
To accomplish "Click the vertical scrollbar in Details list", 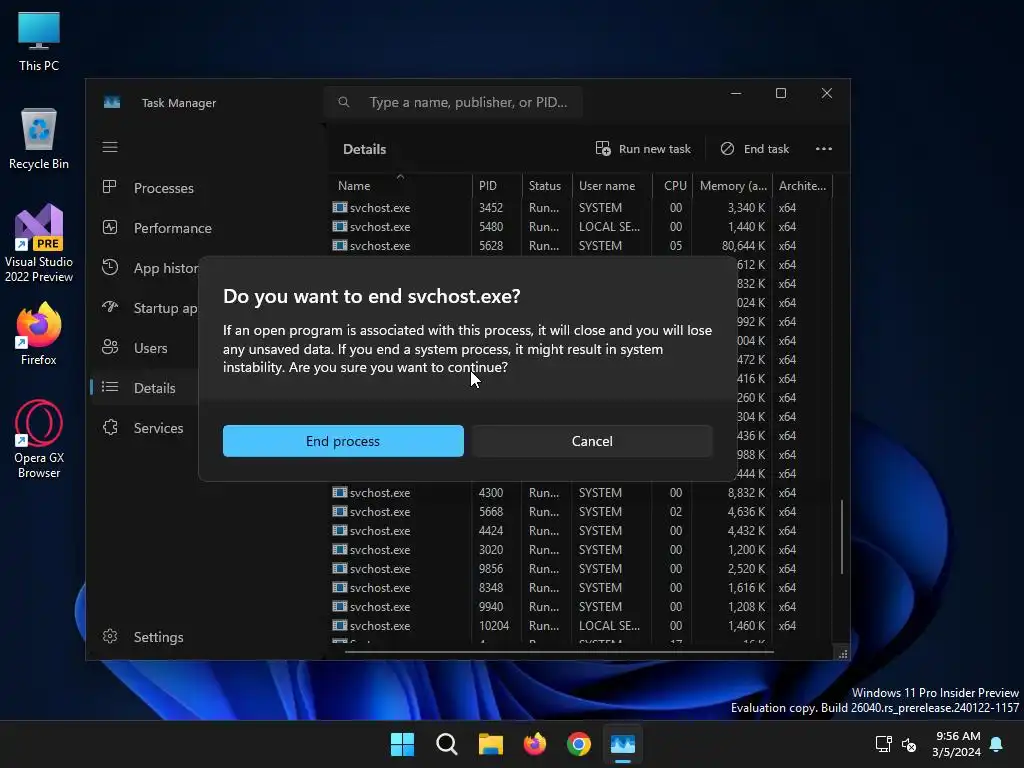I will pyautogui.click(x=842, y=537).
